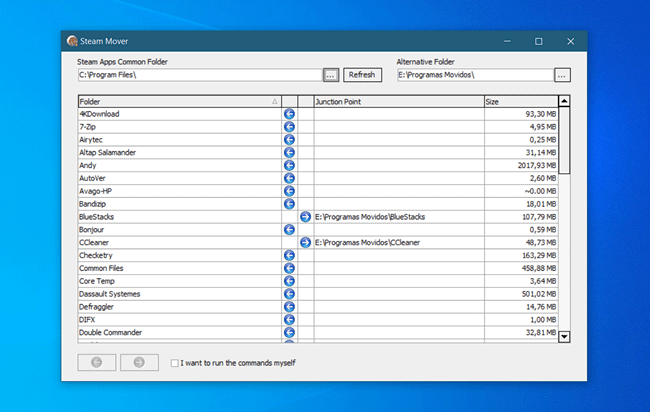Close the Steam Mover window
This screenshot has height=412, width=650.
pyautogui.click(x=571, y=41)
